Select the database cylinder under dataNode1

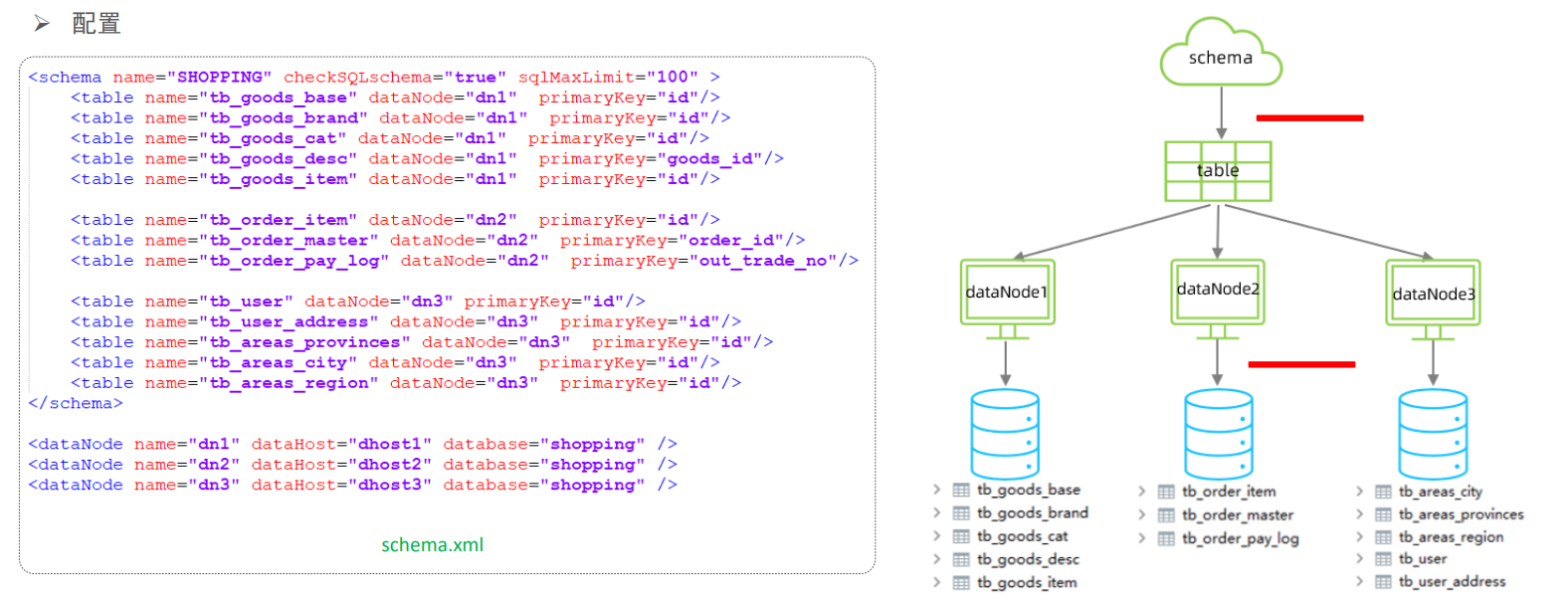[1005, 434]
